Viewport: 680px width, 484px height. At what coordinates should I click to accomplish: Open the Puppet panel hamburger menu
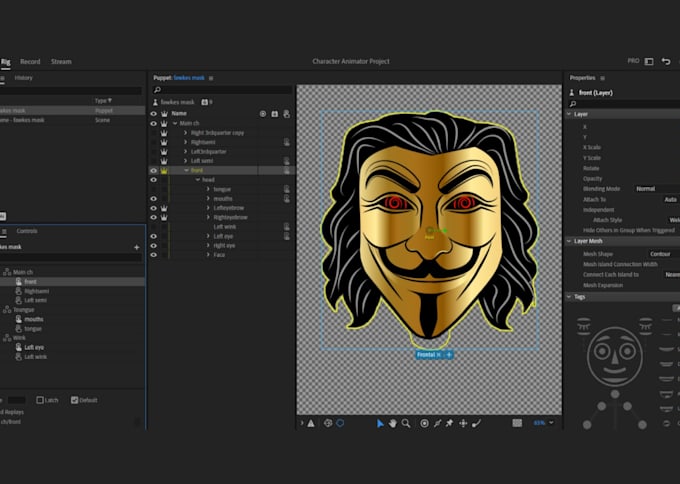[x=211, y=78]
